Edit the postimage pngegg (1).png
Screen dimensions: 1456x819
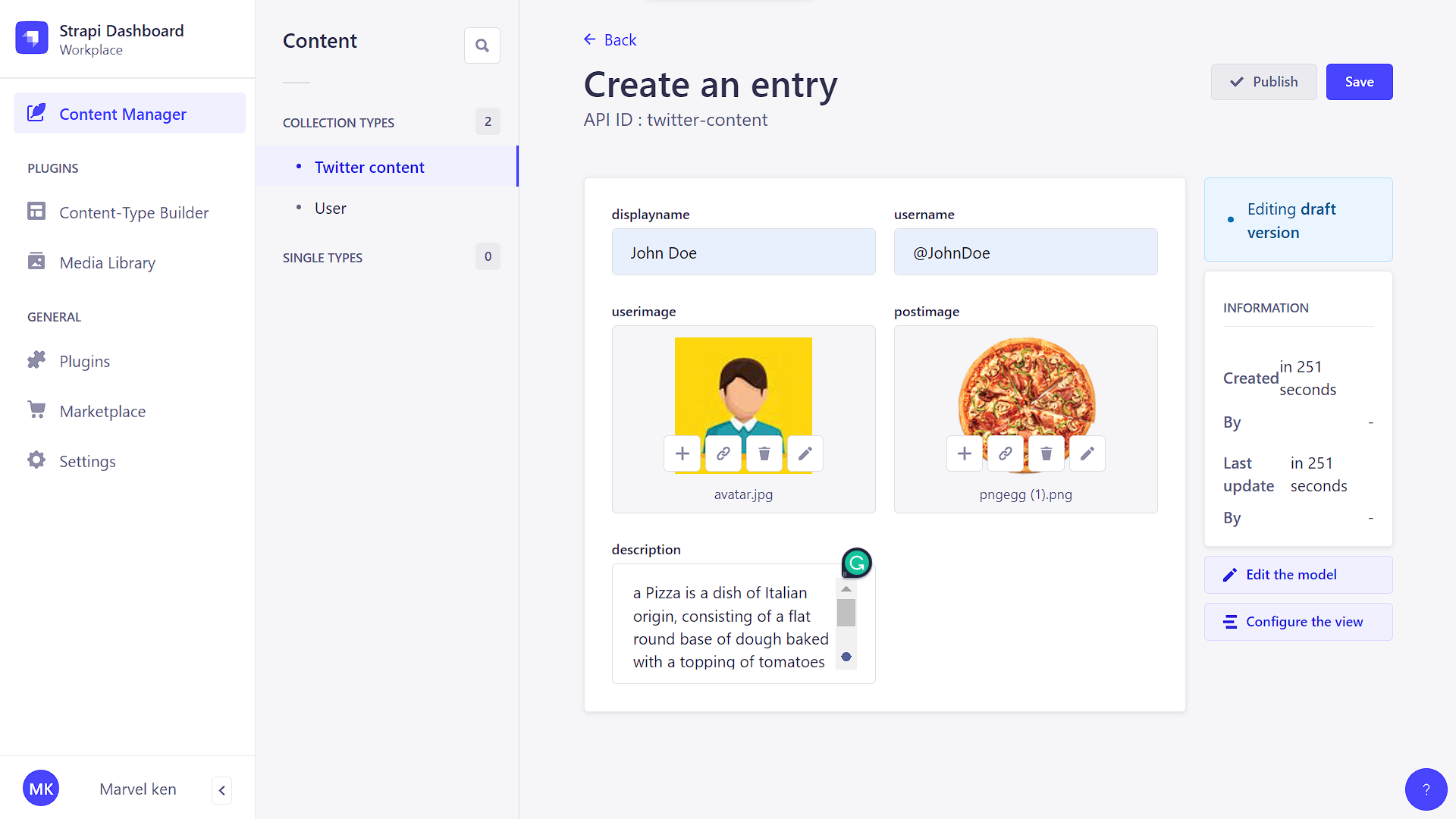coord(1087,453)
